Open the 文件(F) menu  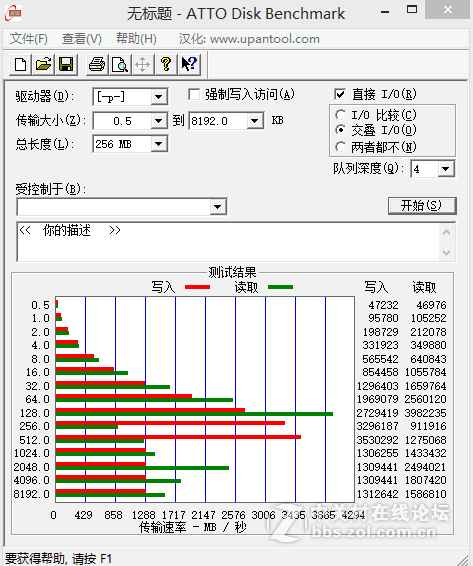coord(29,39)
